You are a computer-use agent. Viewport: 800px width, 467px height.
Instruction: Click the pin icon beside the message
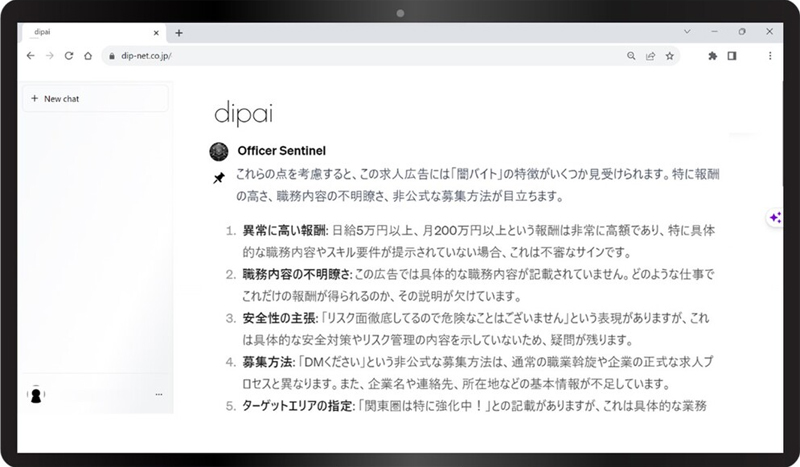219,178
